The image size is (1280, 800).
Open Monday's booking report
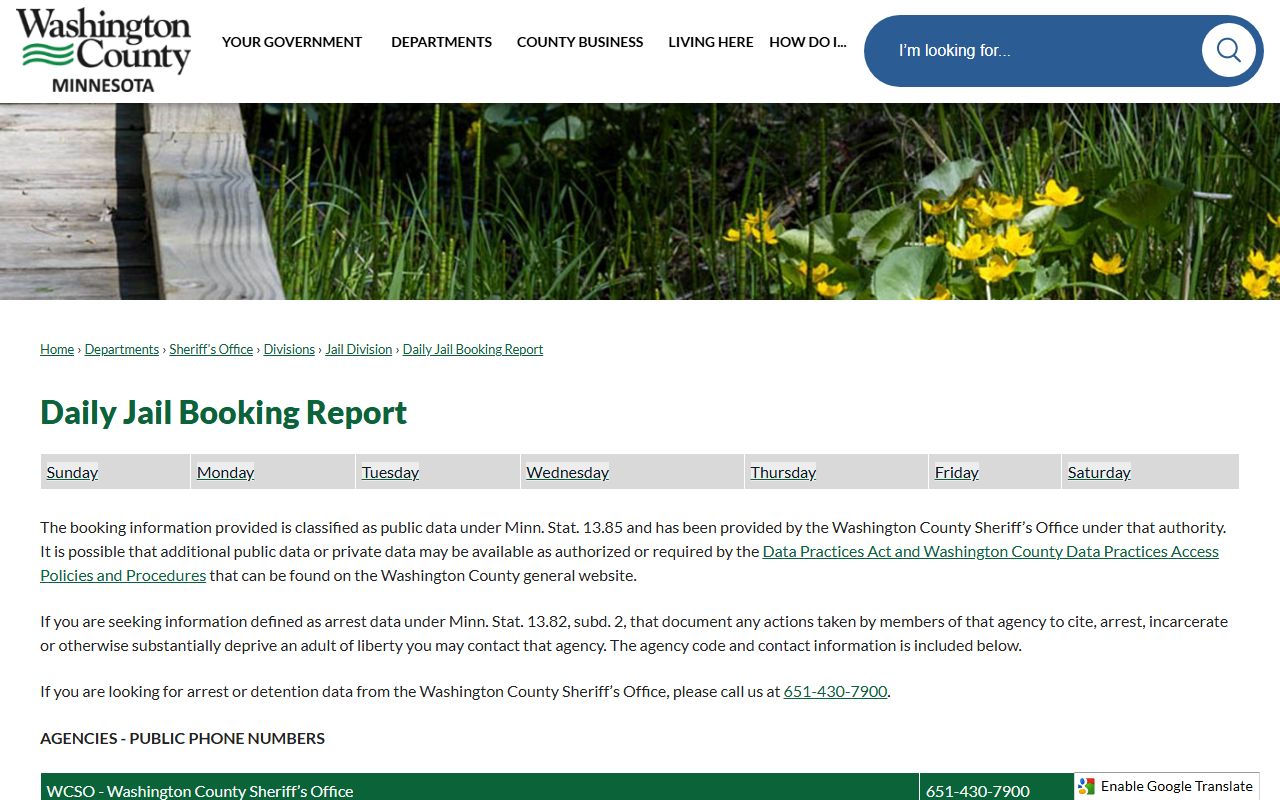(226, 472)
